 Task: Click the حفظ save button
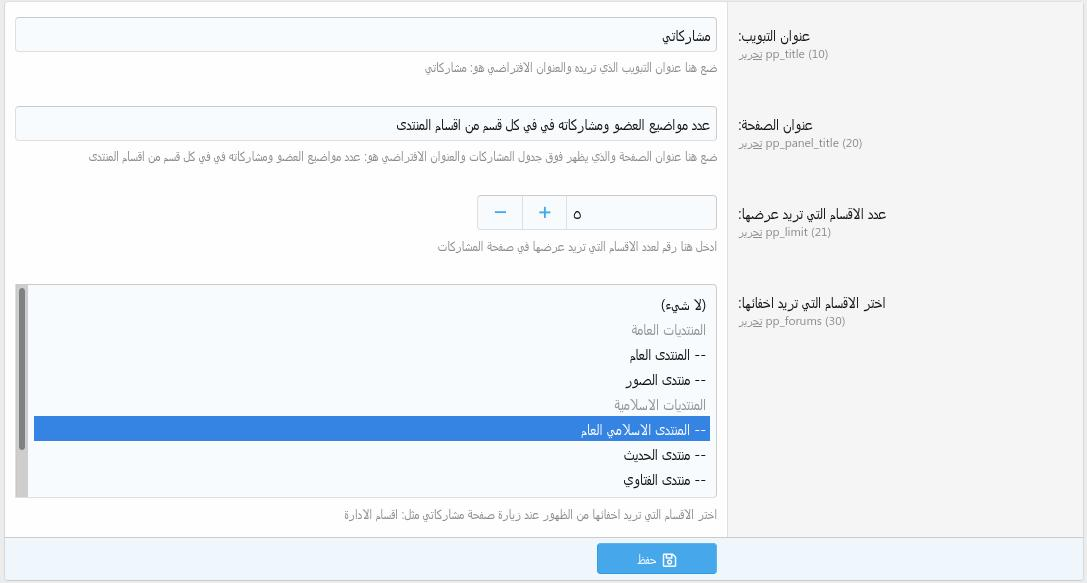coord(656,559)
